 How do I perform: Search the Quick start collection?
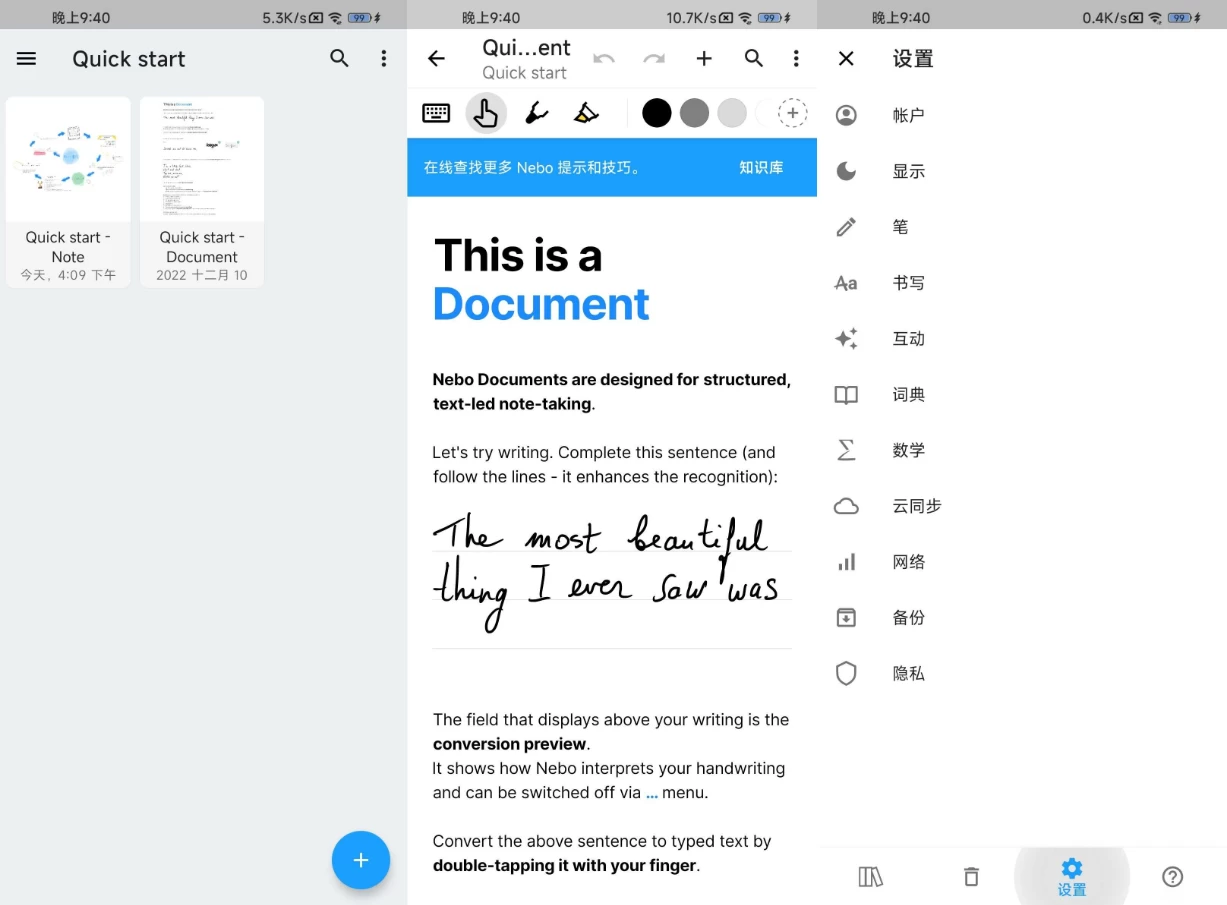pos(339,58)
